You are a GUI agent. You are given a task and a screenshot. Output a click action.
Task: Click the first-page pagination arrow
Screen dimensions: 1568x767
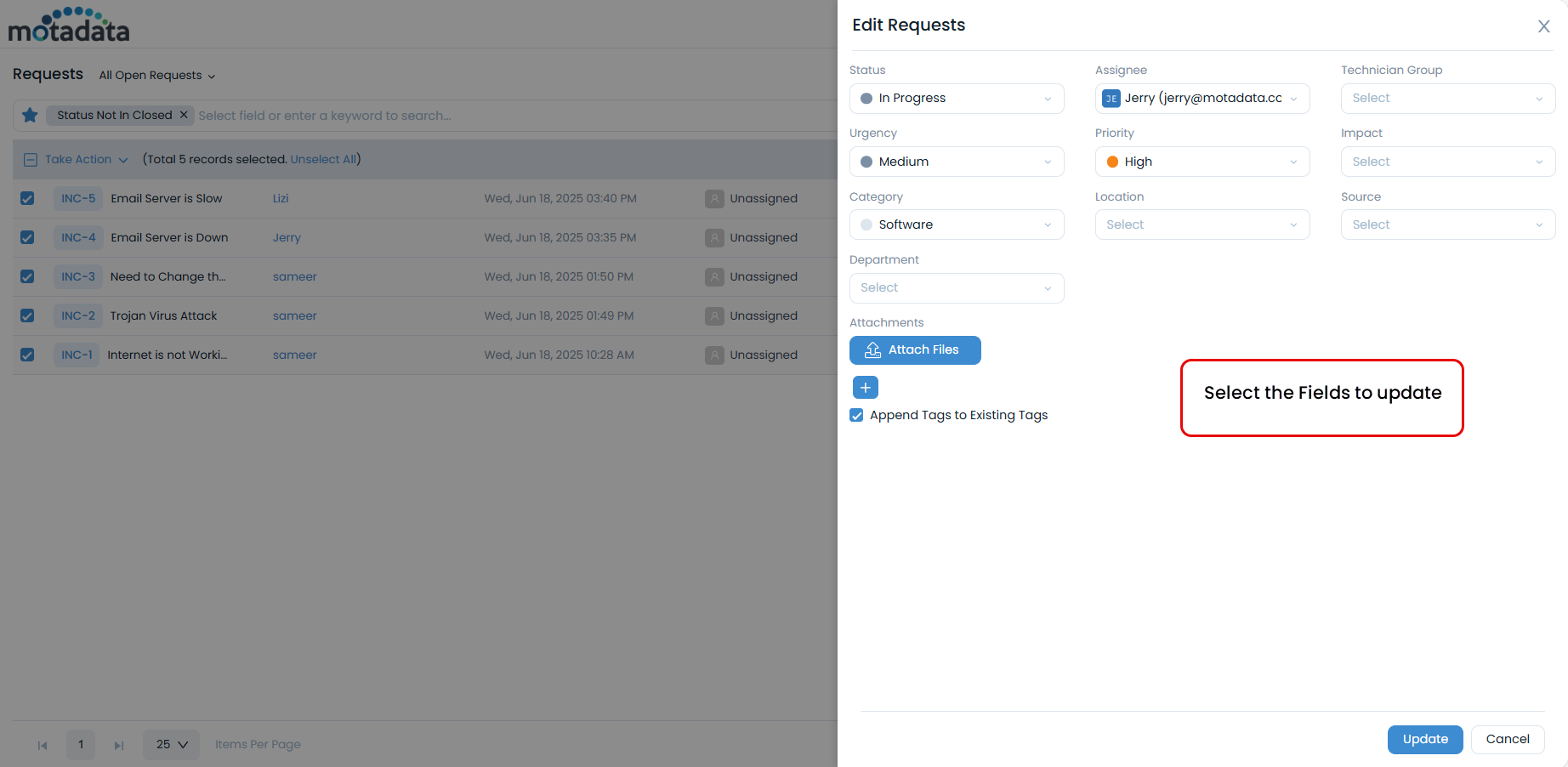click(43, 745)
